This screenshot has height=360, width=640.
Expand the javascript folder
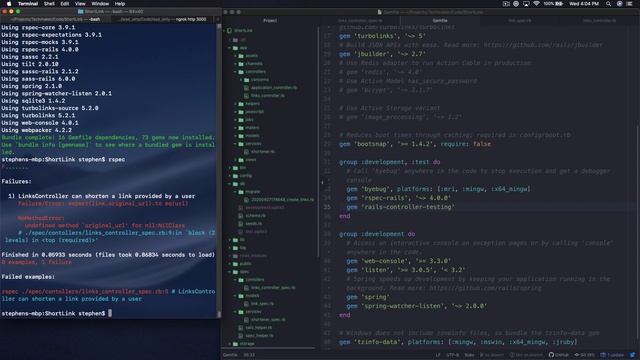236,112
